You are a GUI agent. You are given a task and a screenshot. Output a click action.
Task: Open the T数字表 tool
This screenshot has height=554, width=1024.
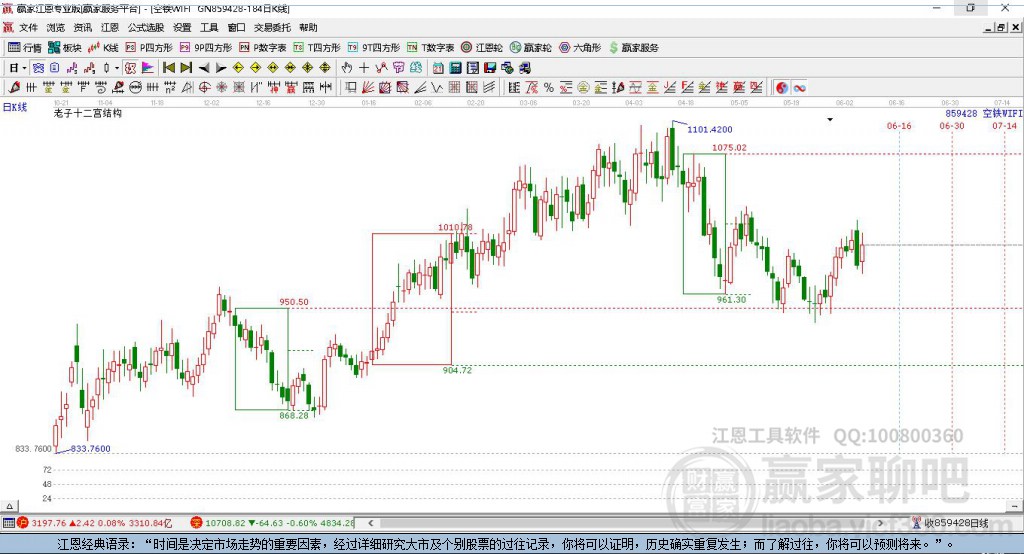pos(430,48)
